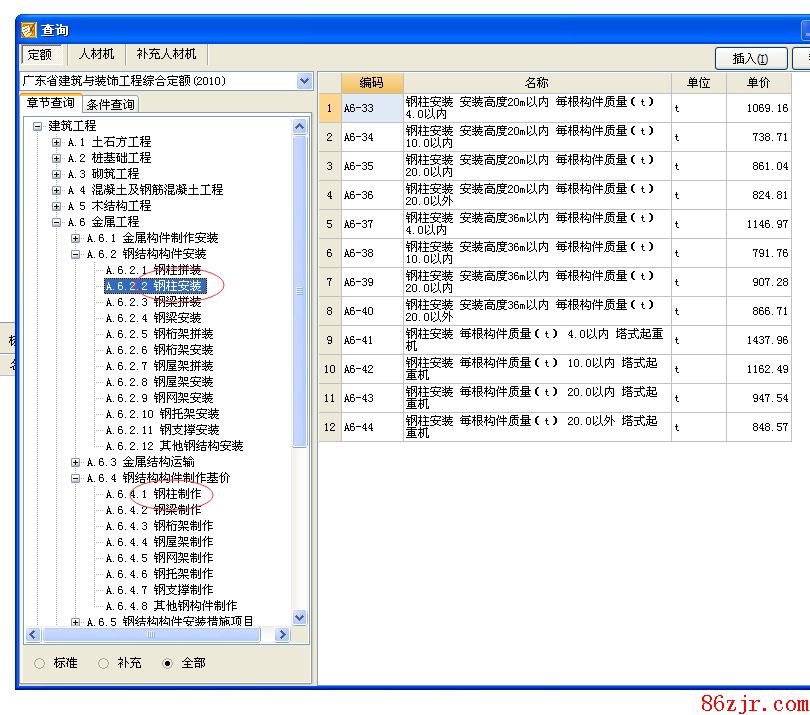The width and height of the screenshot is (810, 715).
Task: Click the 插入 button
Action: (751, 59)
